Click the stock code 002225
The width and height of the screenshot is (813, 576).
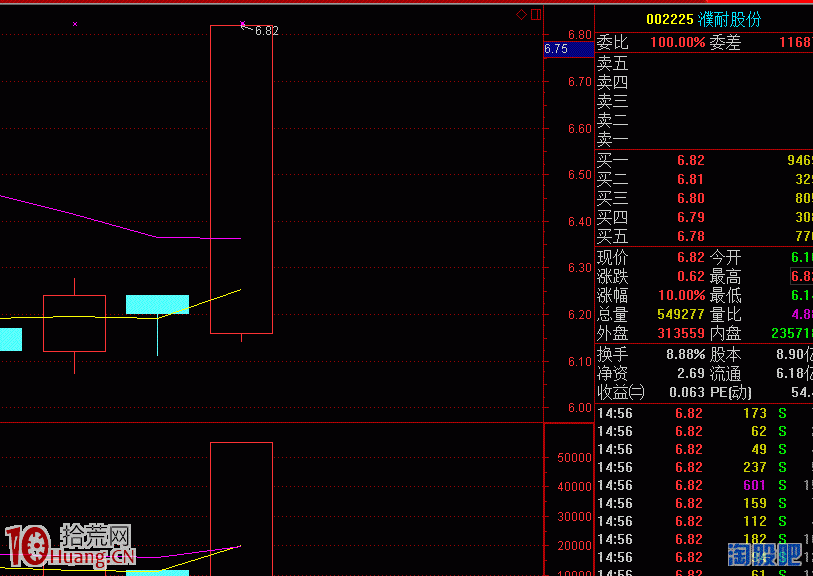click(669, 19)
